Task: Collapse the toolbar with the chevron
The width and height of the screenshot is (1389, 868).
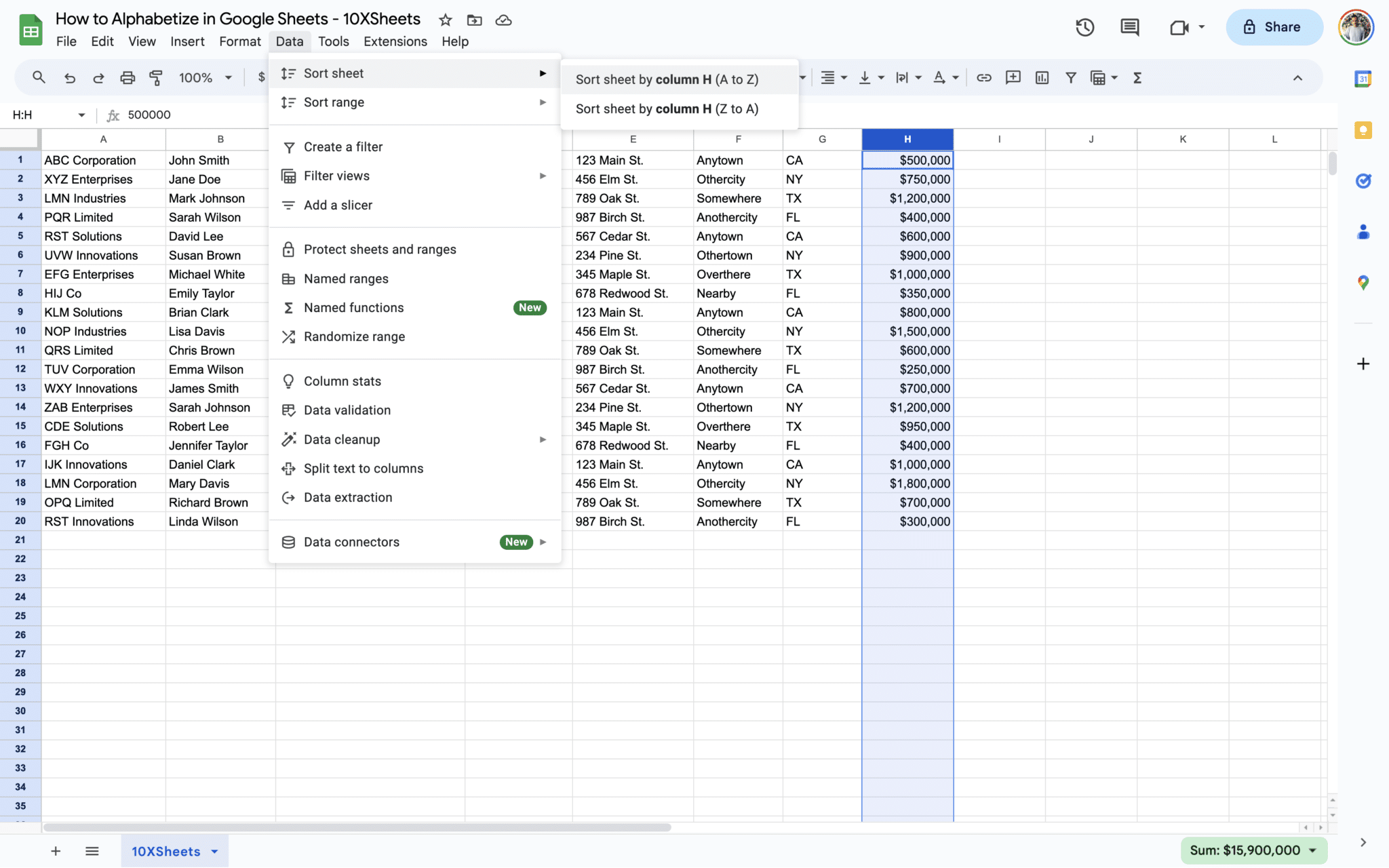Action: click(1297, 78)
